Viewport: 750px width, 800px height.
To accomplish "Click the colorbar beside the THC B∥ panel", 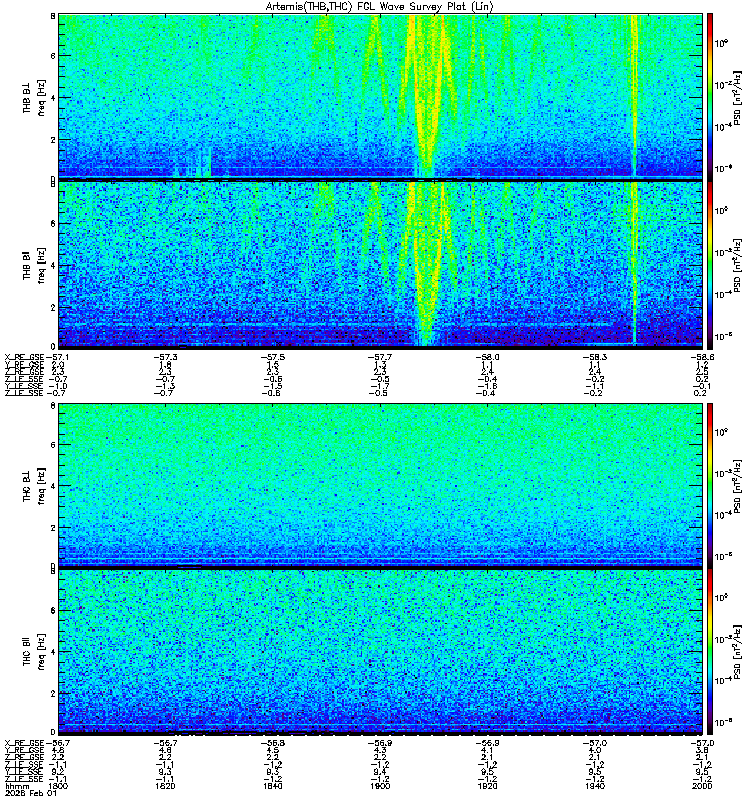I will 710,652.
